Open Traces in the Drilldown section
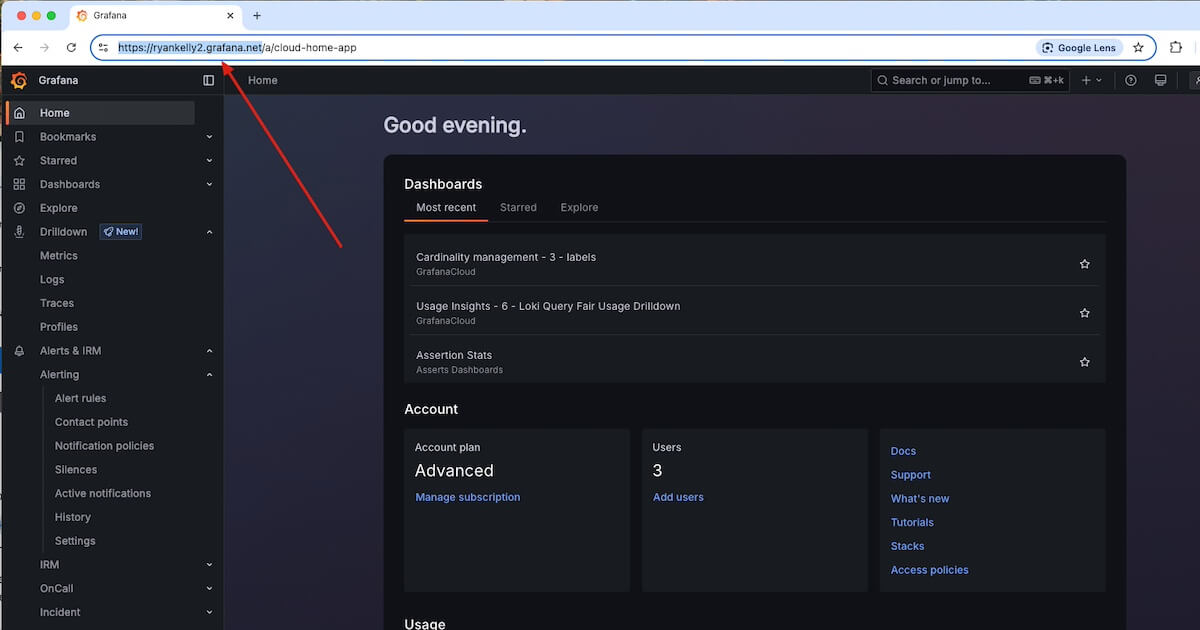The width and height of the screenshot is (1200, 630). (56, 303)
